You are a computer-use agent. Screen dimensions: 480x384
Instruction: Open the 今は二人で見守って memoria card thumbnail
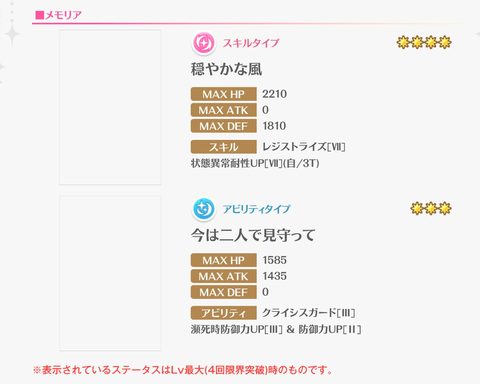pos(110,273)
